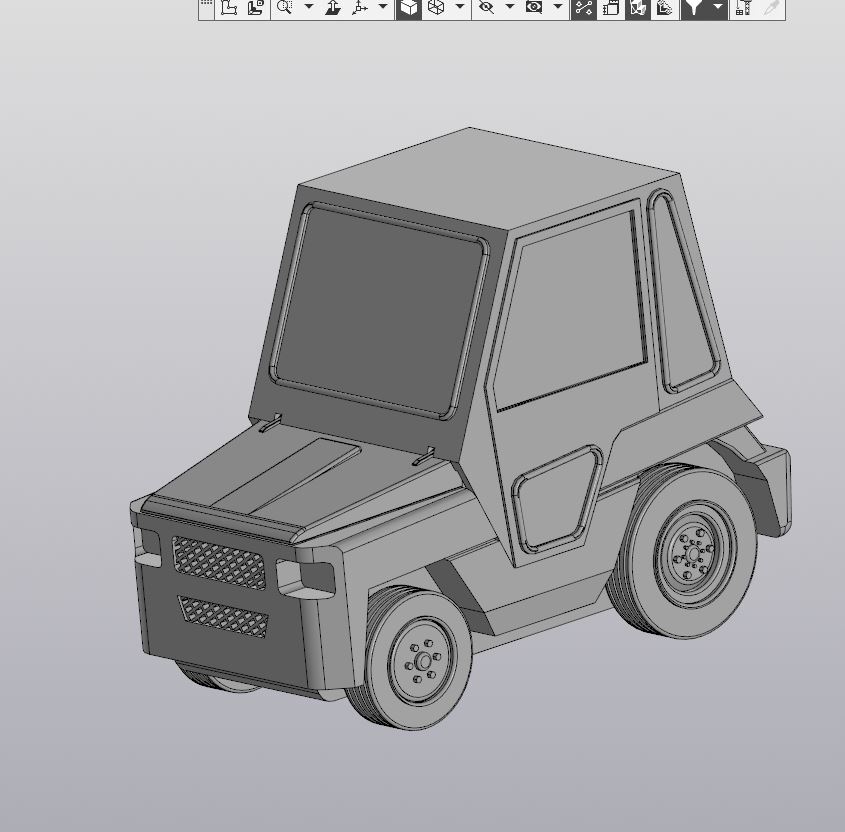
Task: Click the crossed-out eye hide icon
Action: pyautogui.click(x=486, y=8)
